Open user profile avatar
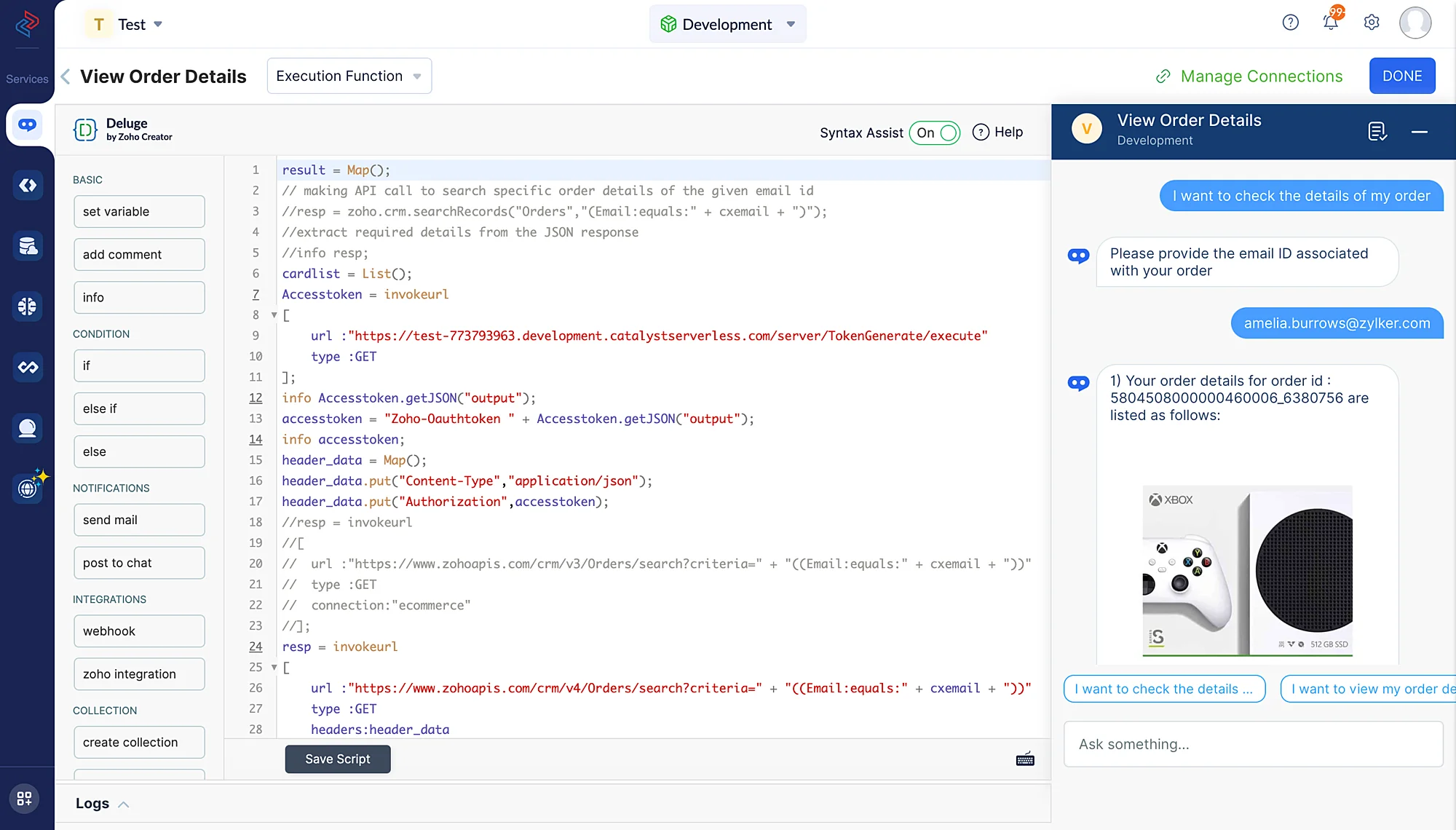 (x=1415, y=23)
